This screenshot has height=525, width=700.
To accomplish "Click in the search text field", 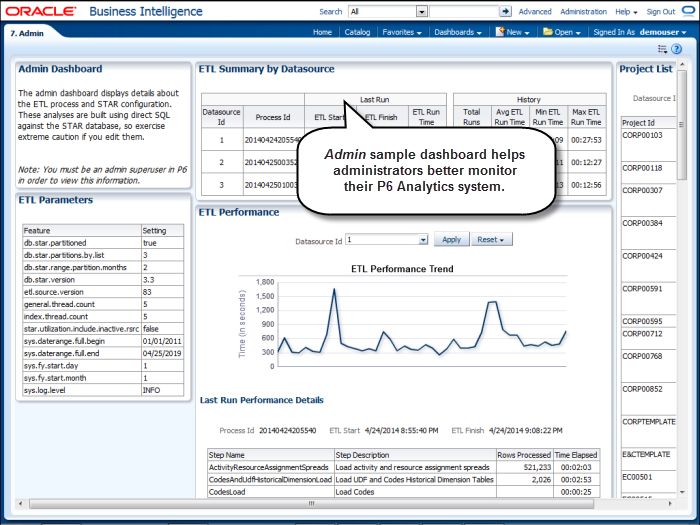I will coord(464,12).
